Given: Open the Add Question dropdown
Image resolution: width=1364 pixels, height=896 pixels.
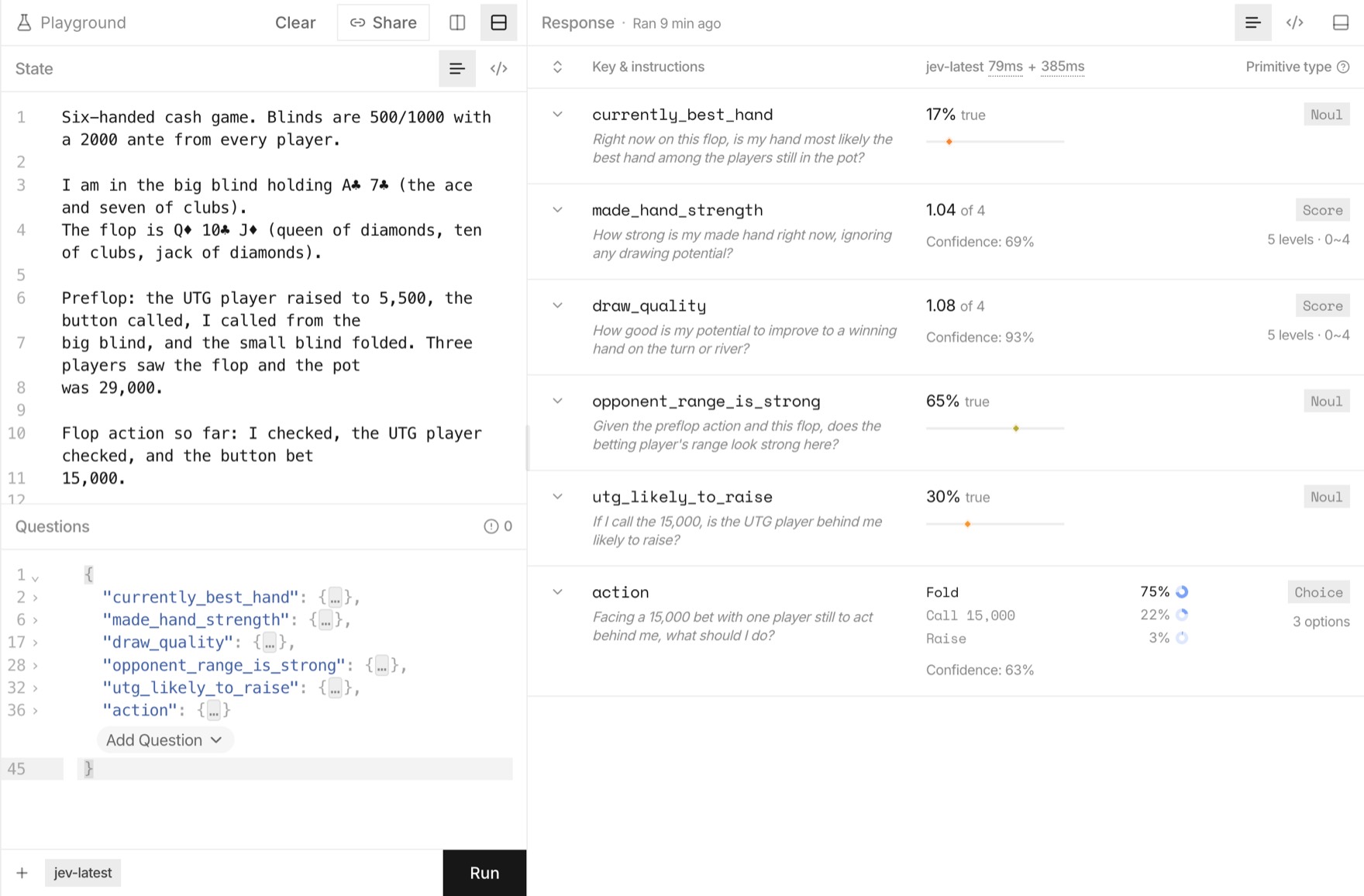Looking at the screenshot, I should (165, 740).
